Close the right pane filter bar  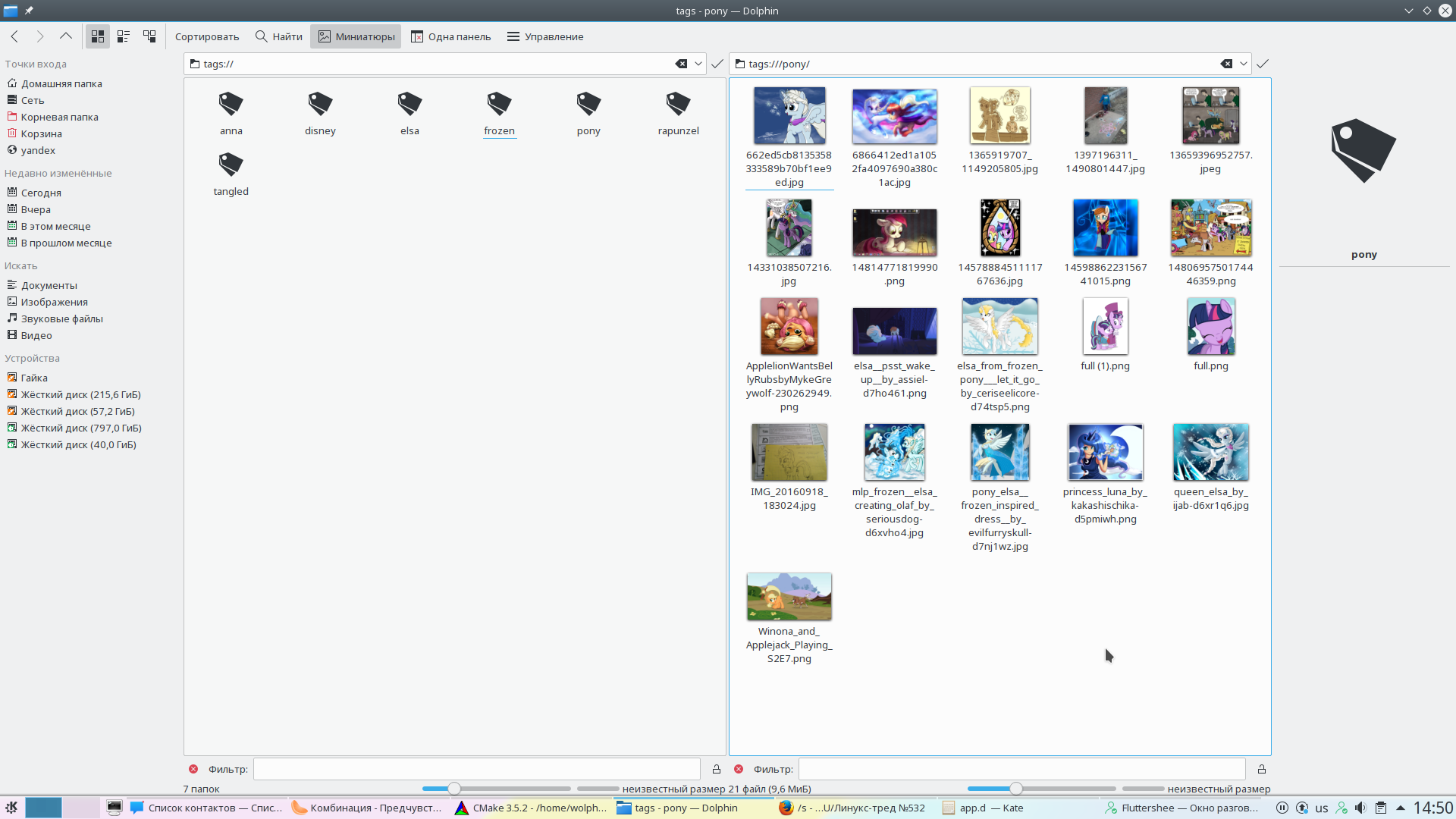pyautogui.click(x=739, y=769)
